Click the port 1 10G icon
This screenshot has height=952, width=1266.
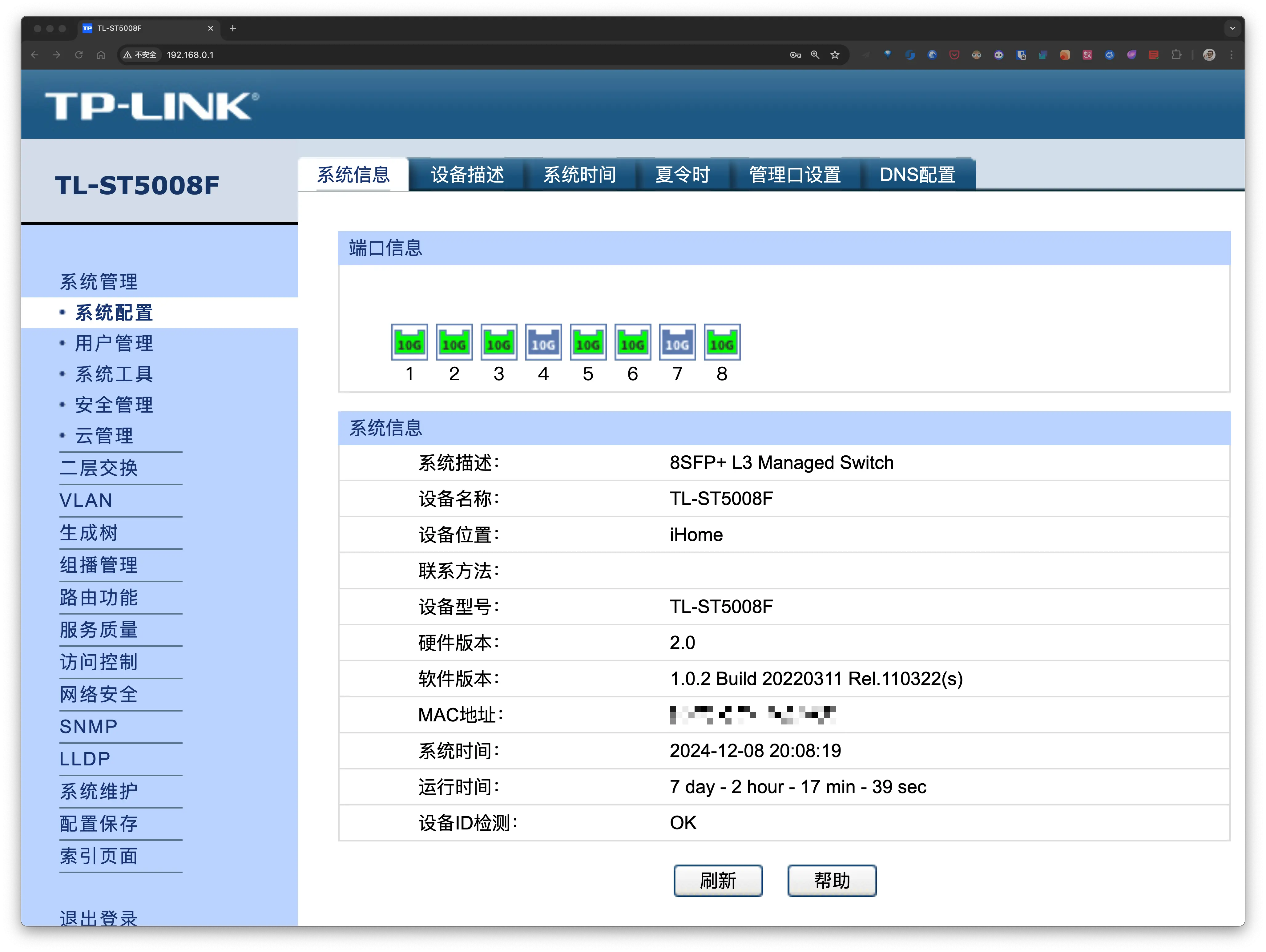pos(409,342)
